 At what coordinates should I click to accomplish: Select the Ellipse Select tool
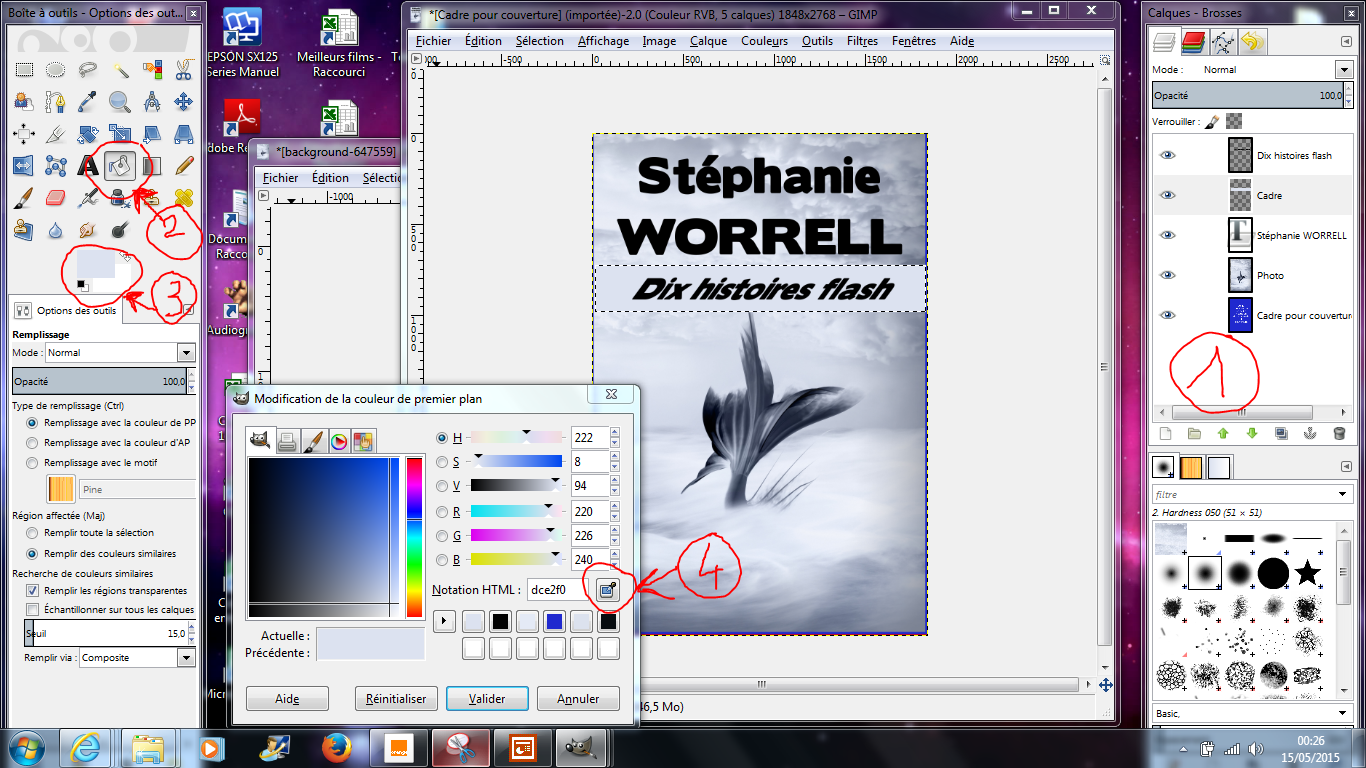pyautogui.click(x=56, y=70)
